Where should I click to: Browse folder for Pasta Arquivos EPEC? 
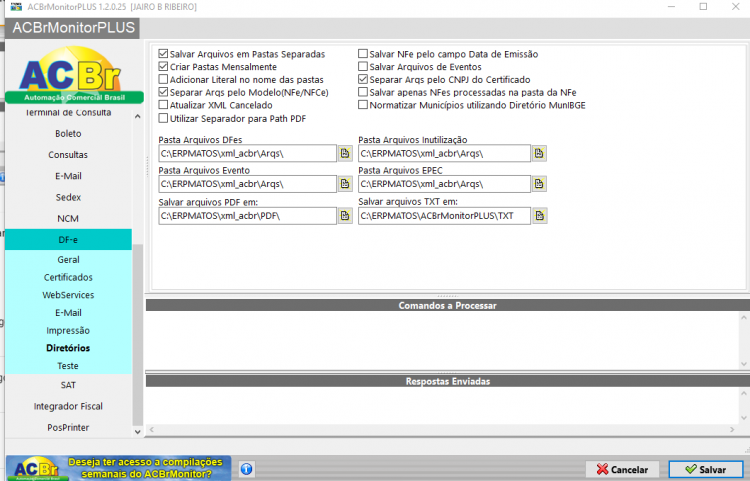point(539,184)
